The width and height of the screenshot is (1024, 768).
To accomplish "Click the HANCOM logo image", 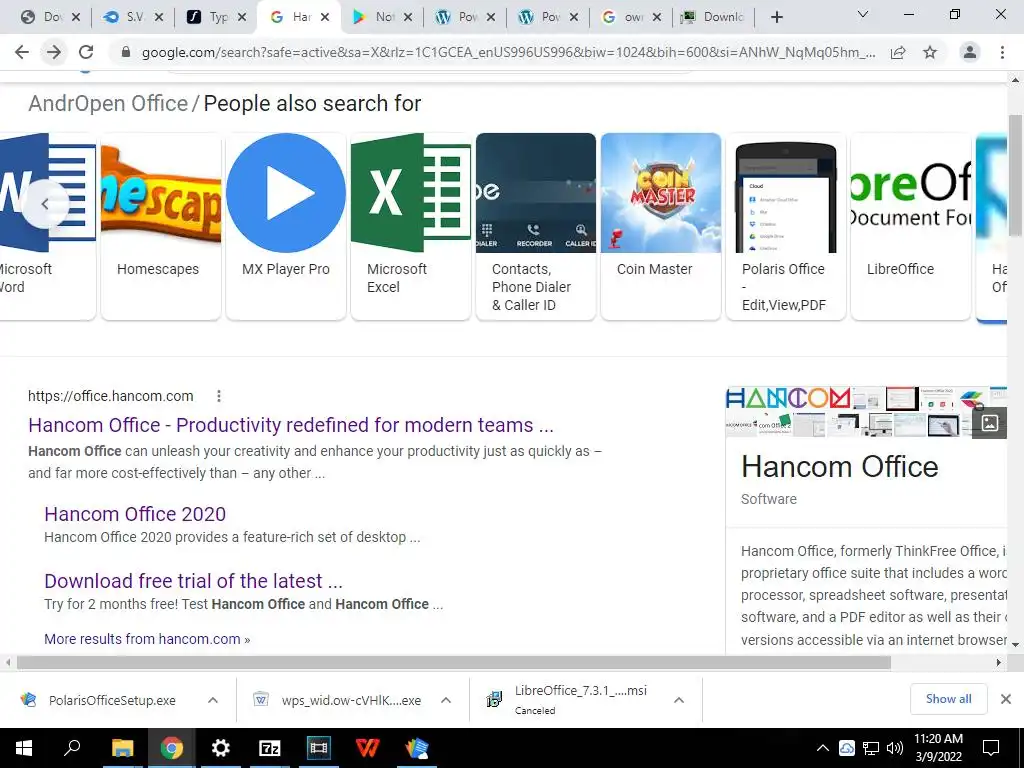I will coord(789,398).
